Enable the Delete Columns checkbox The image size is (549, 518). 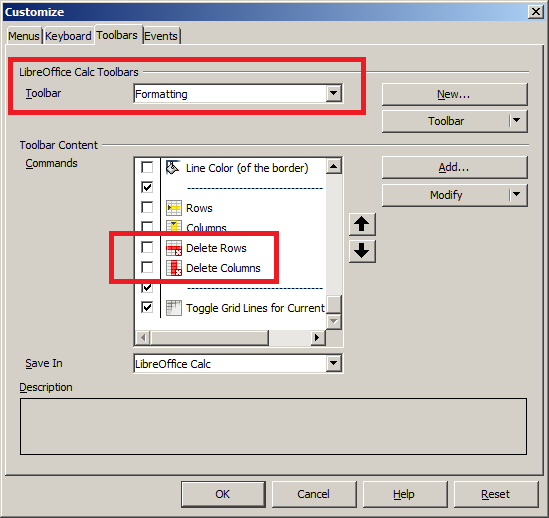tap(147, 267)
